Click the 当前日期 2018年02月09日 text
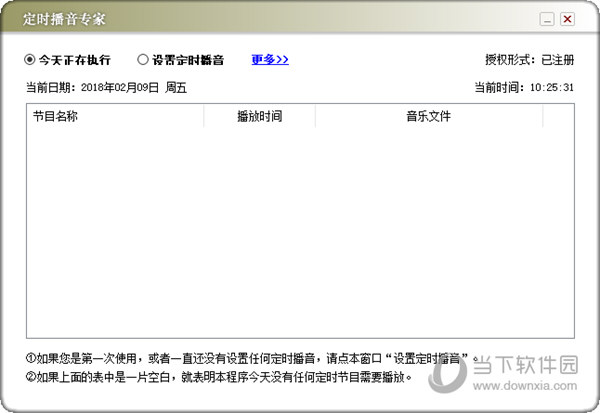600x413 pixels. tap(106, 88)
